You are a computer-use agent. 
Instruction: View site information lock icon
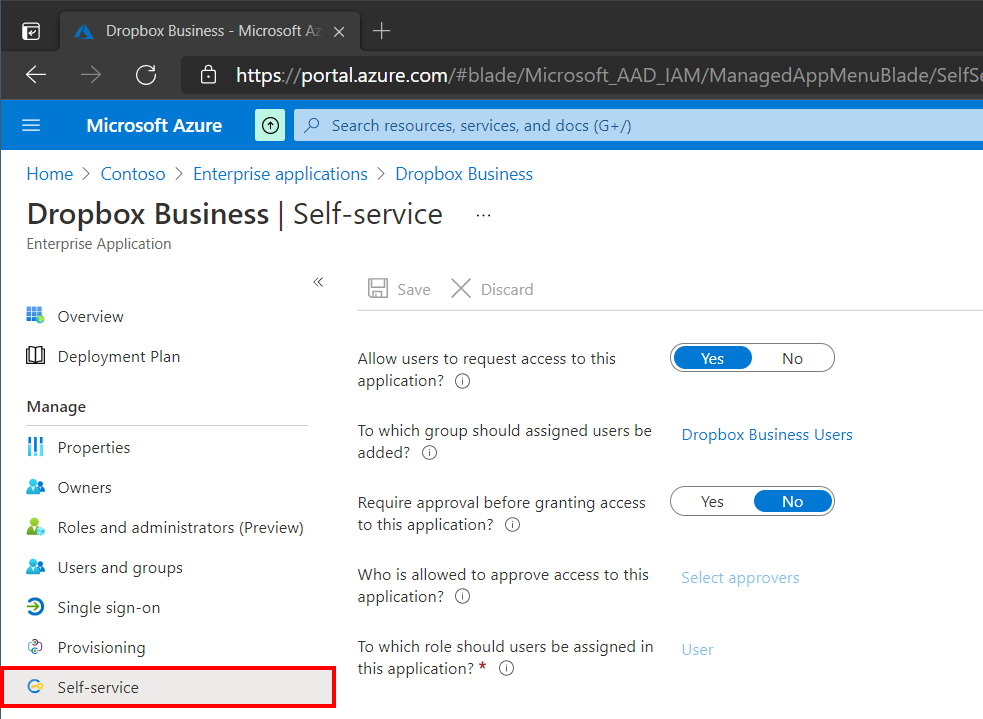point(208,75)
